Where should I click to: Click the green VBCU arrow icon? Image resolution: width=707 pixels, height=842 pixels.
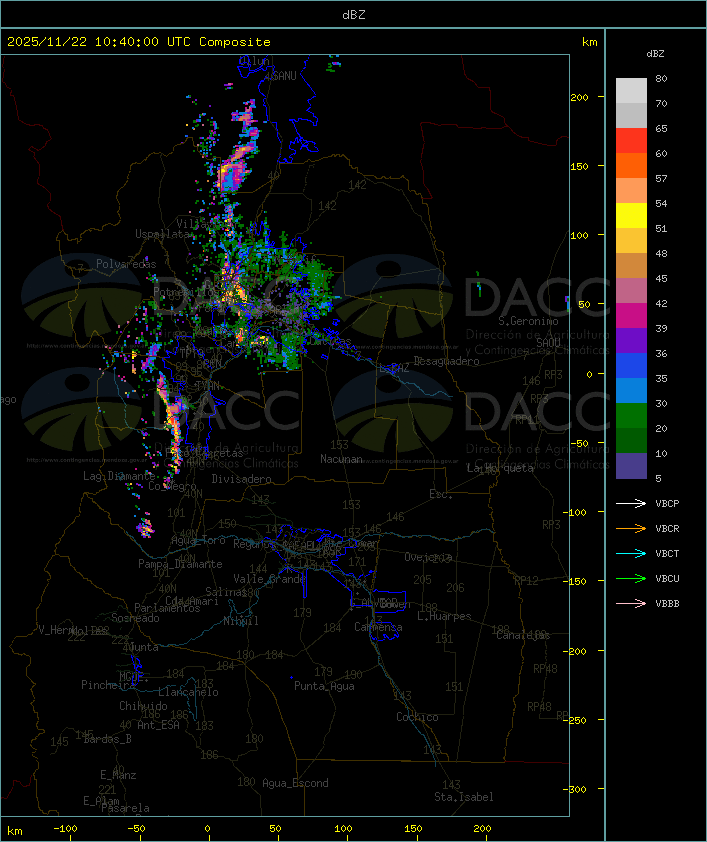tap(631, 578)
